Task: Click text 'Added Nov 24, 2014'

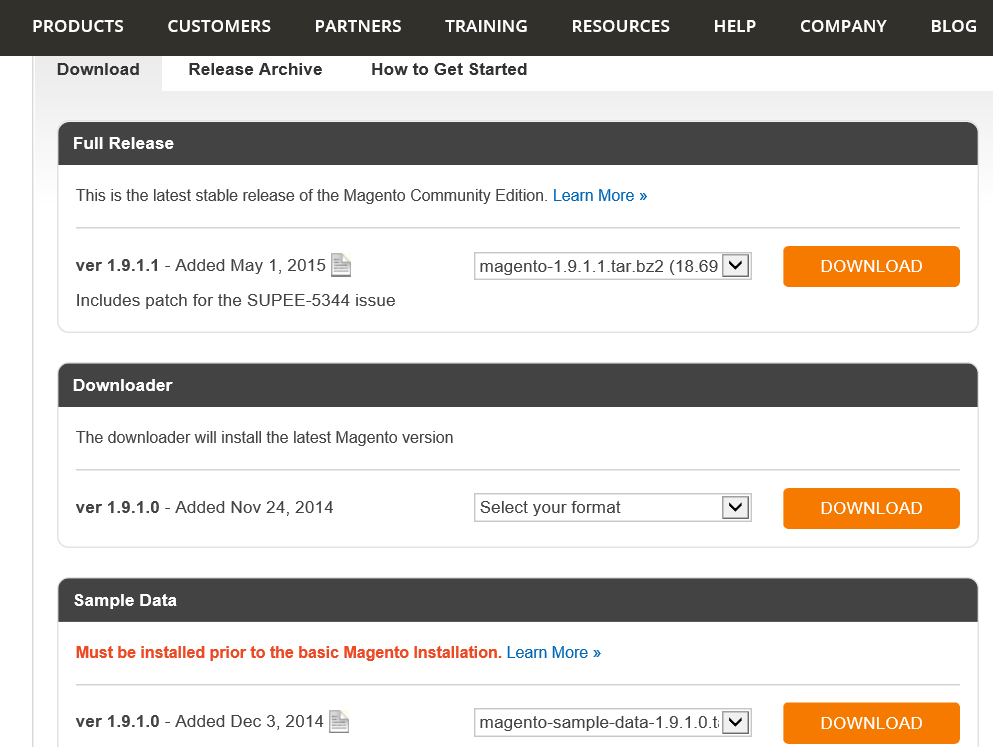Action: point(254,507)
